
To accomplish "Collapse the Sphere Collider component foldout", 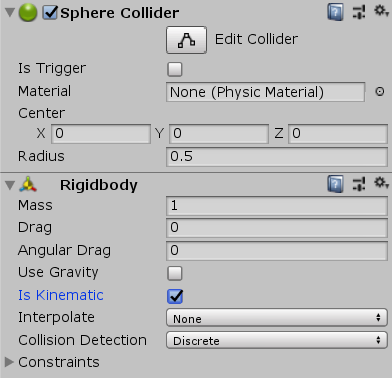I will coord(10,13).
